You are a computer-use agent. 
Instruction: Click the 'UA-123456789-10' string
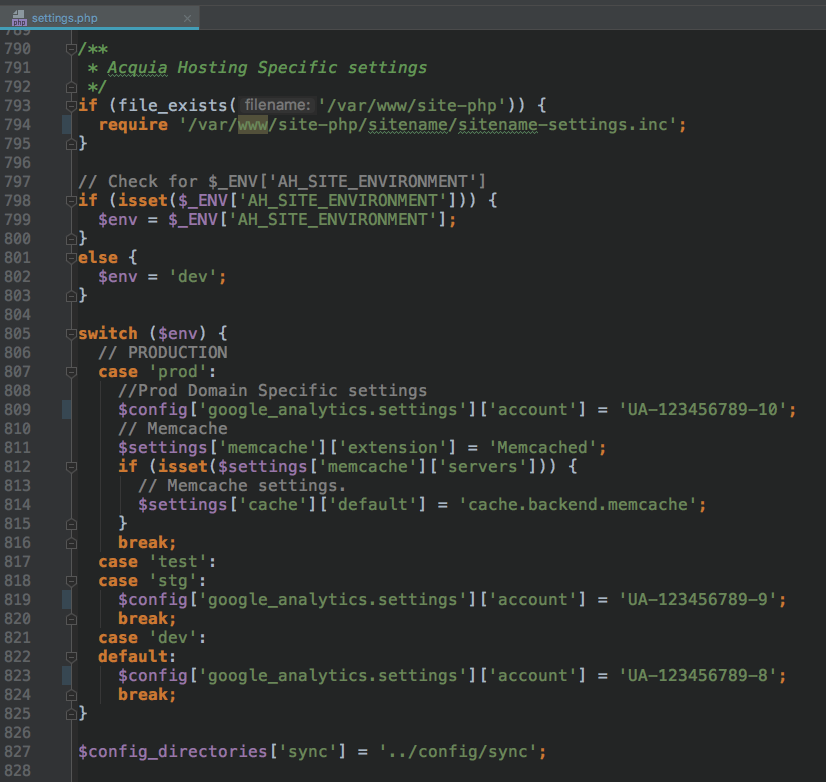point(703,410)
